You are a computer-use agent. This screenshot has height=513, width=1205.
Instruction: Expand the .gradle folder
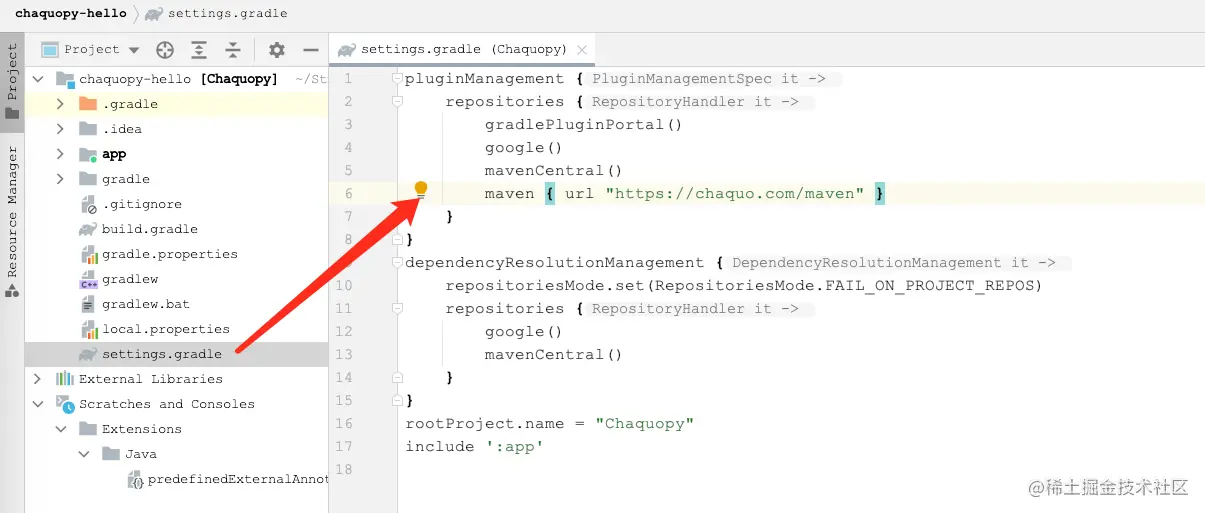(61, 104)
